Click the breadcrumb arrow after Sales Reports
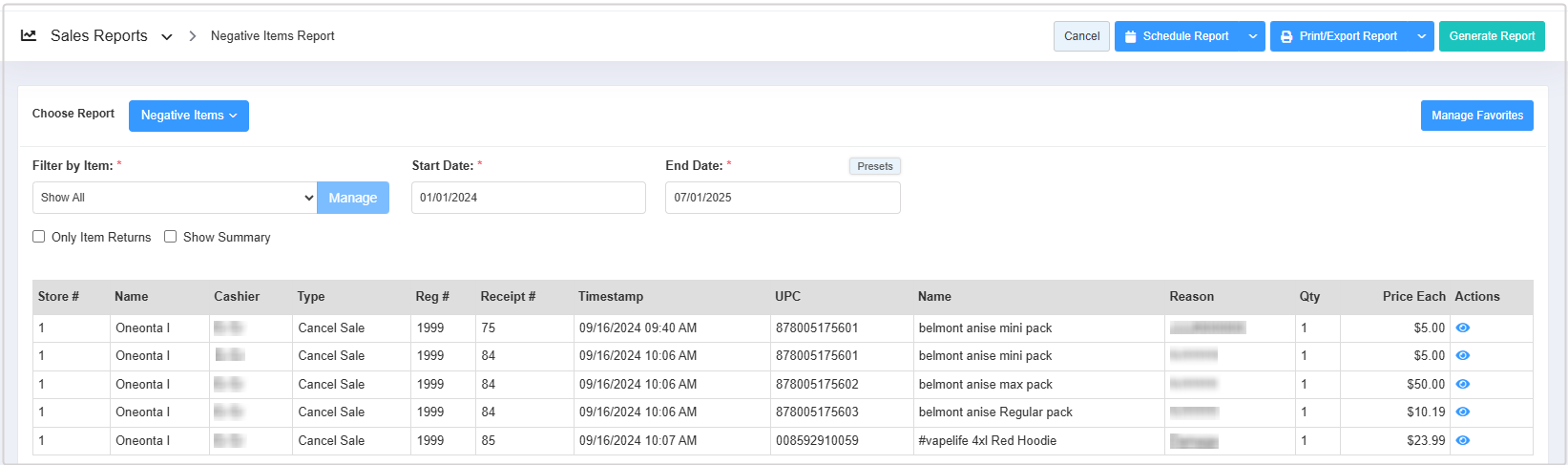This screenshot has width=1568, height=465. pos(192,36)
